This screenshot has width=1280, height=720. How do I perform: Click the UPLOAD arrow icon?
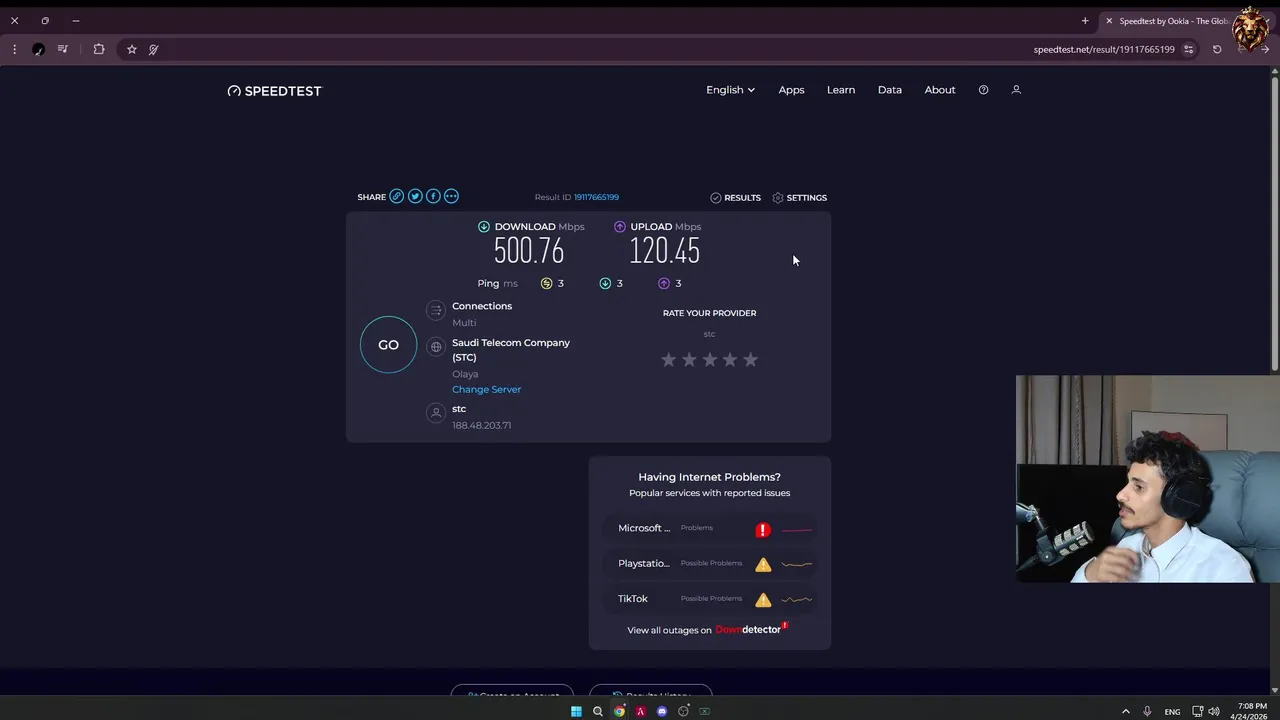pyautogui.click(x=620, y=227)
